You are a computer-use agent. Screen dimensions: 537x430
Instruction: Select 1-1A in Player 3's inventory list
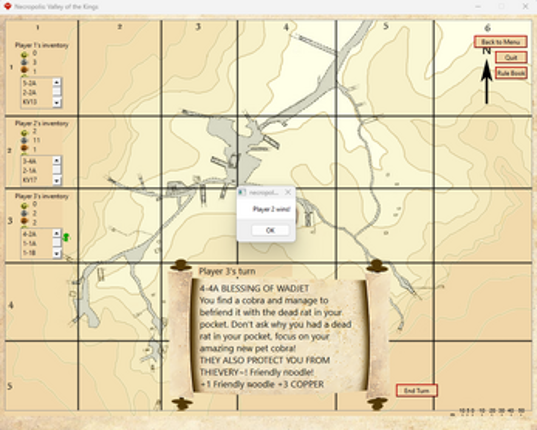[x=37, y=243]
